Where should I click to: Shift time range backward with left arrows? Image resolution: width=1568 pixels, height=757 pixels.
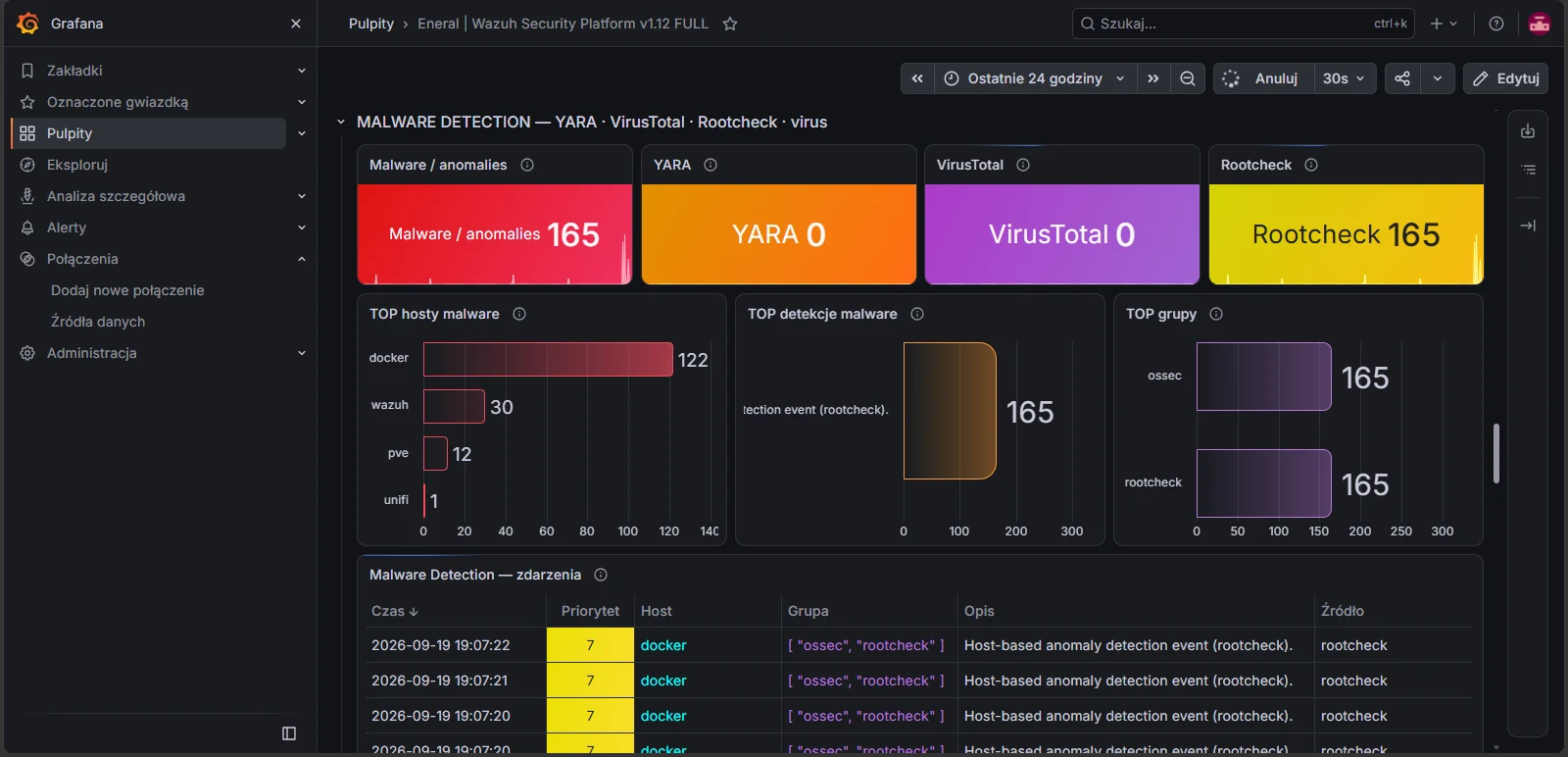point(917,78)
